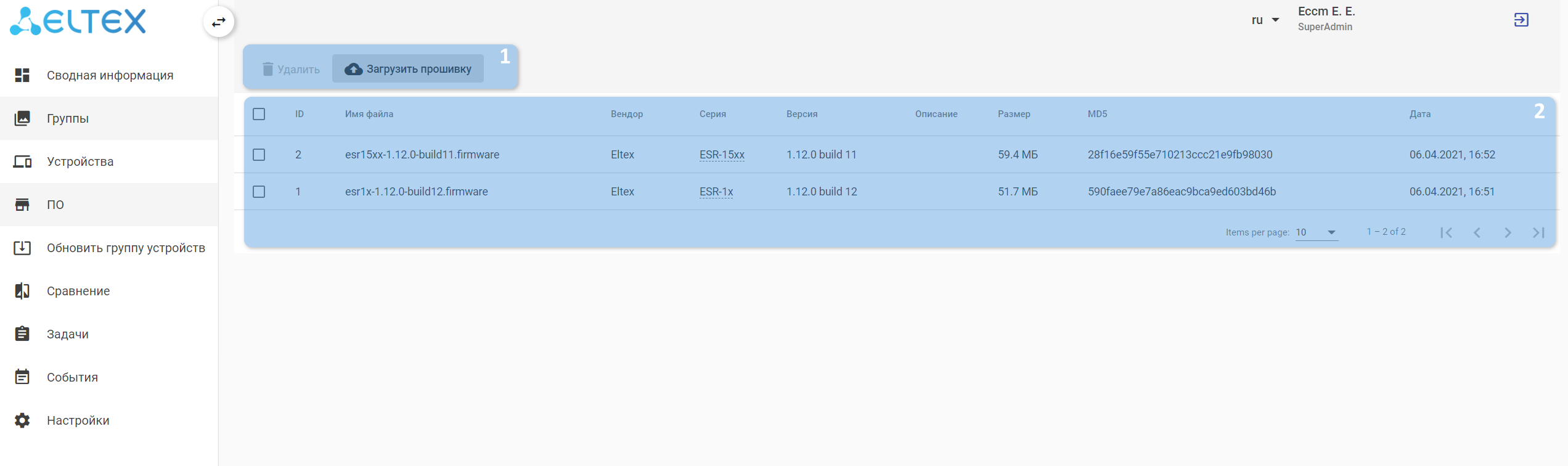
Task: Open the ru language dropdown
Action: pyautogui.click(x=1265, y=20)
